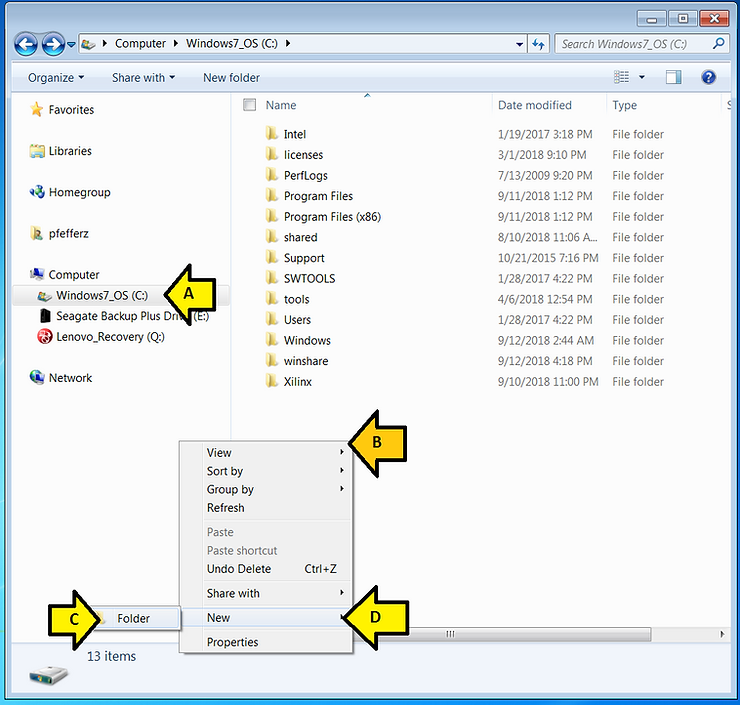Choose Folder from the New submenu

click(134, 618)
